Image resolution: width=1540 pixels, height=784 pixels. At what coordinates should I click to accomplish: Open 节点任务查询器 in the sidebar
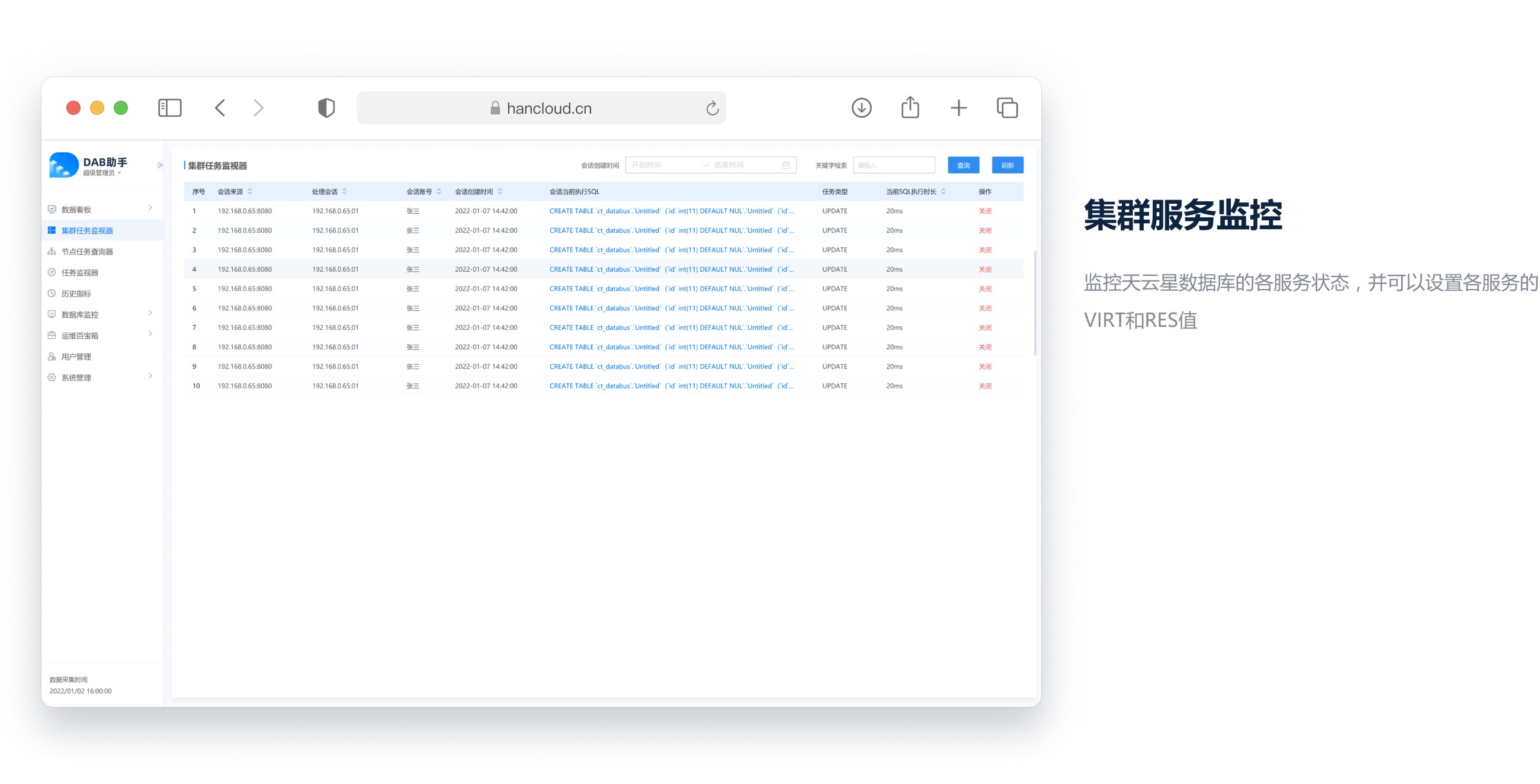point(87,252)
